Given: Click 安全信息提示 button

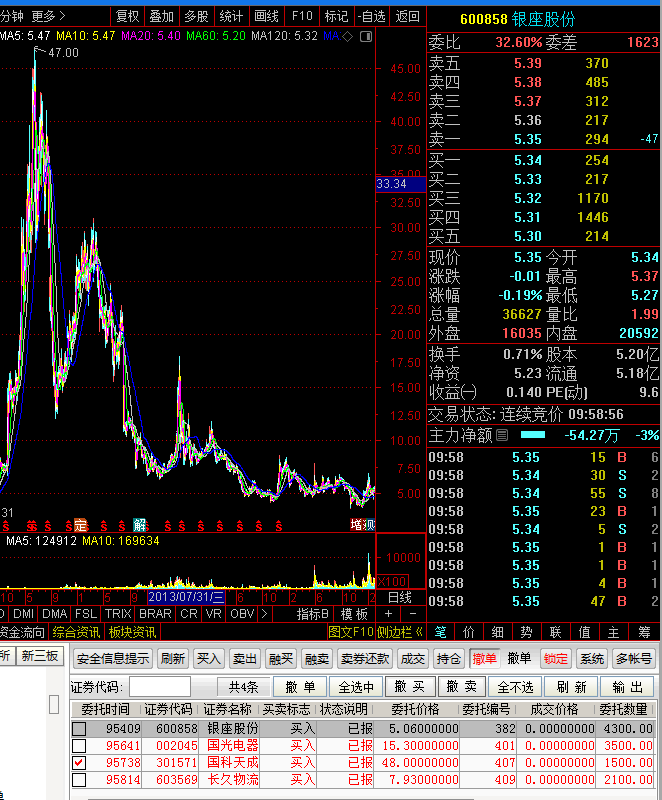Looking at the screenshot, I should click(x=113, y=659).
